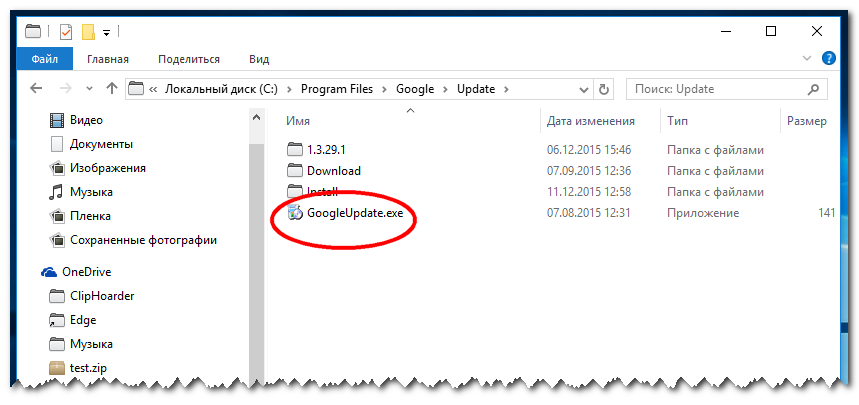Screen dimensions: 859x405
Task: Click the New folder quick access icon
Action: [88, 32]
